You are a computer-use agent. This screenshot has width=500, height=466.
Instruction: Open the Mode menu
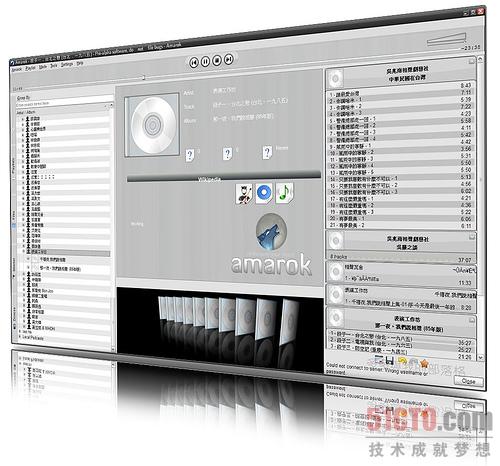pos(43,67)
